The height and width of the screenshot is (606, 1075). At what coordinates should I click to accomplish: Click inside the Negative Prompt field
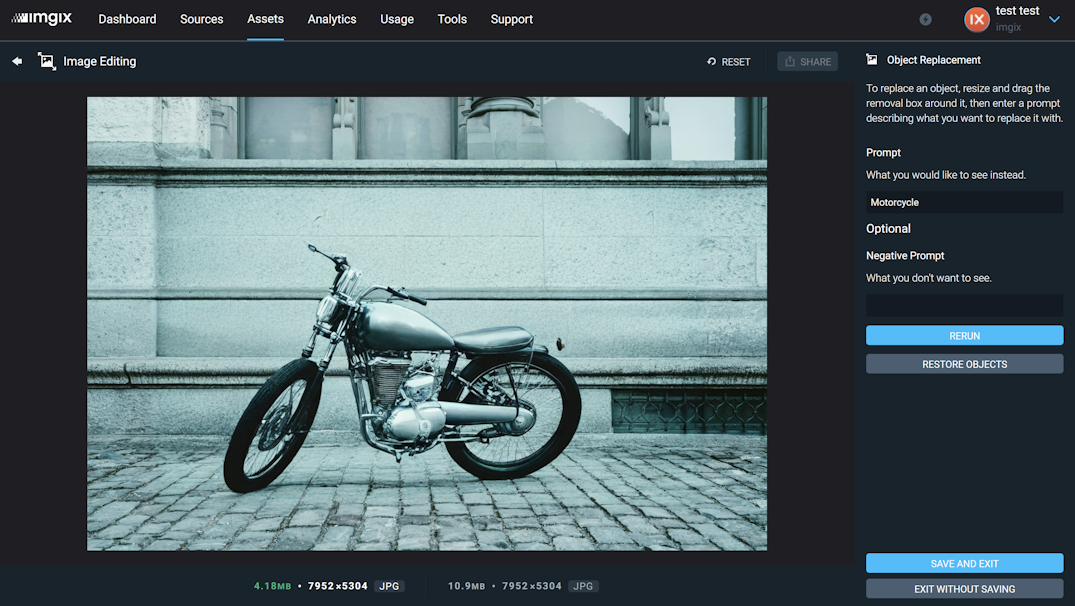(963, 304)
